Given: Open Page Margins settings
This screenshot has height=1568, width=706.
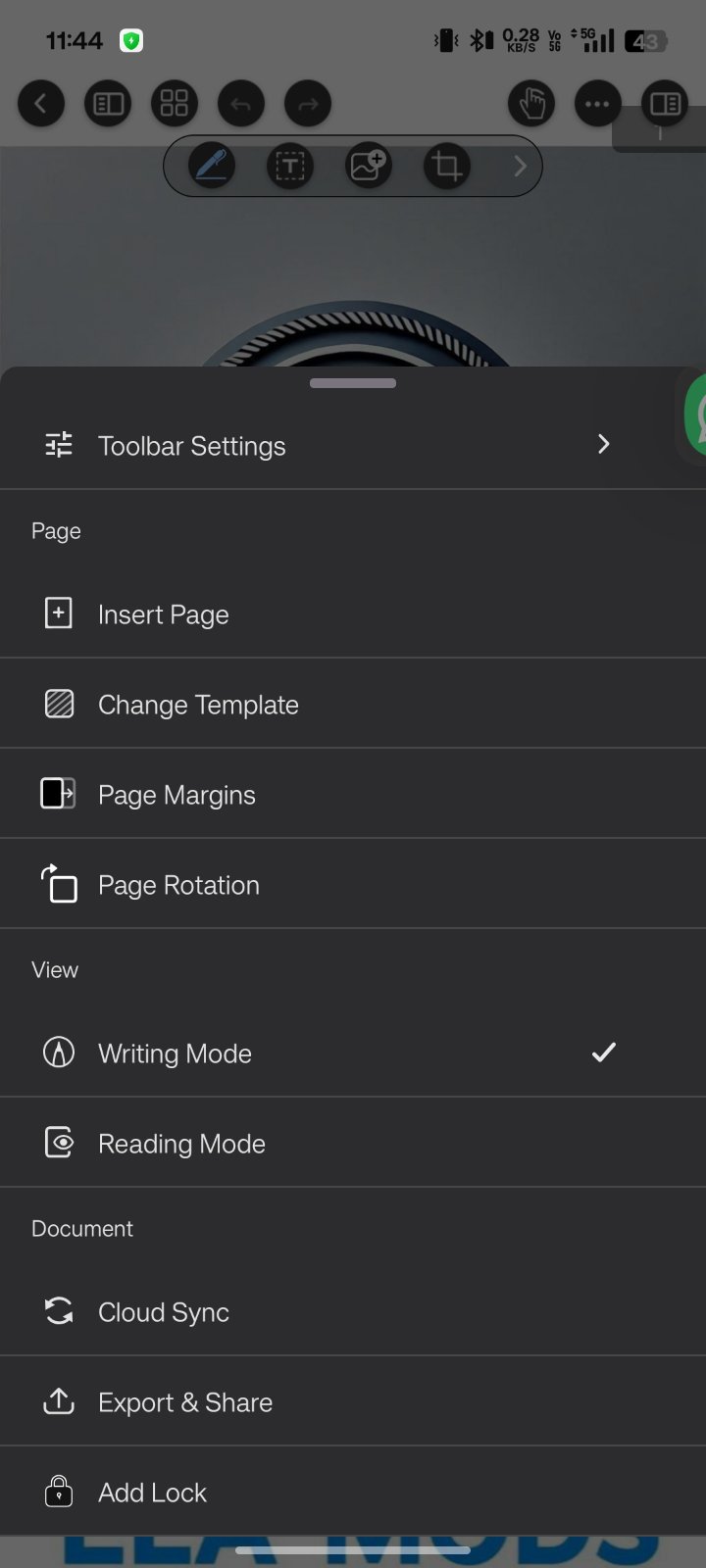Looking at the screenshot, I should coord(176,795).
